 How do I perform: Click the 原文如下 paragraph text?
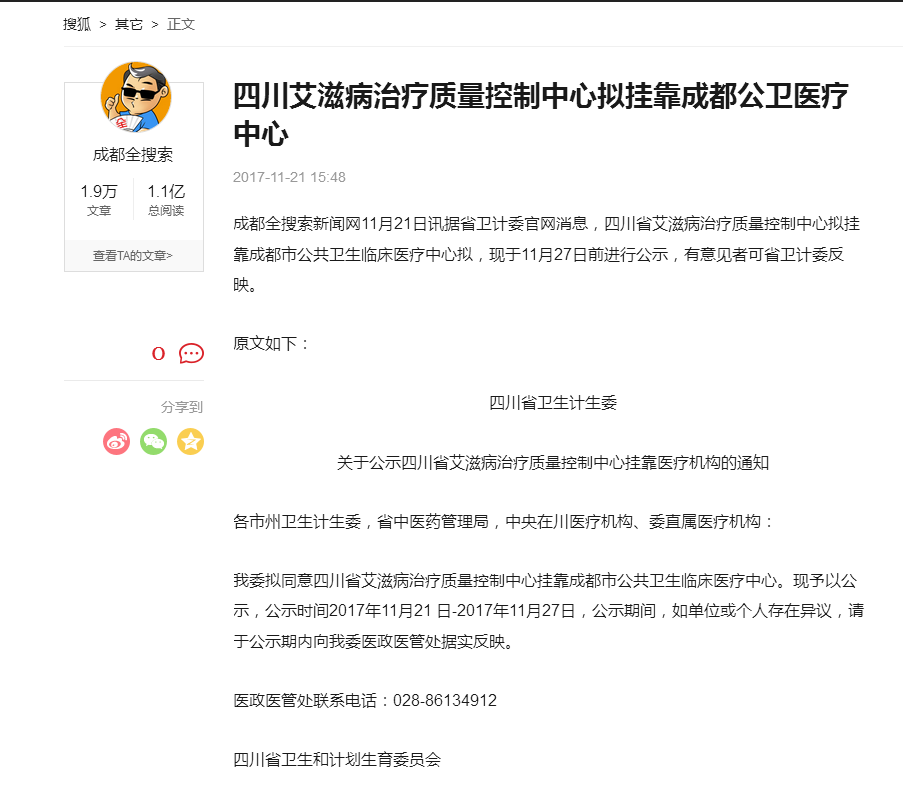pyautogui.click(x=271, y=344)
